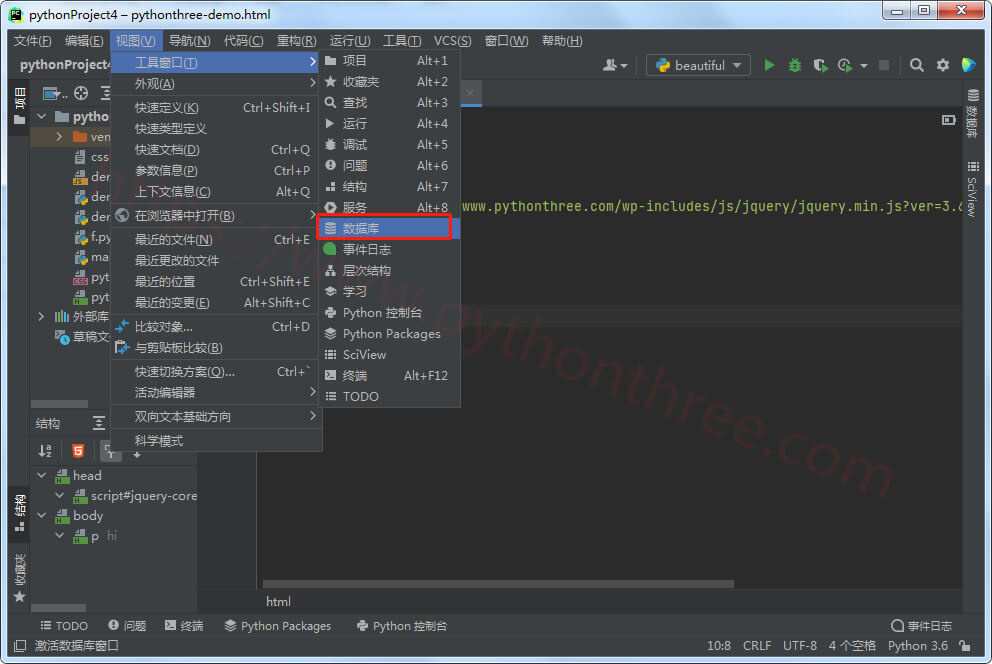Open the 外观(A) submenu
992x664 pixels.
coord(216,83)
